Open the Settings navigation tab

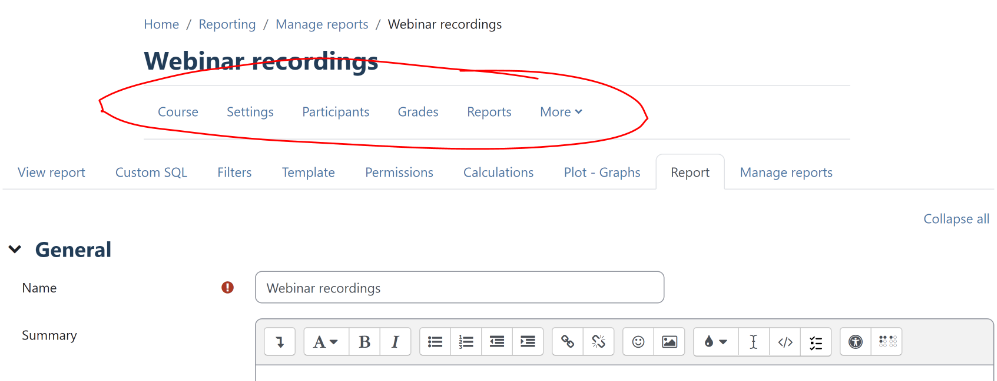click(x=250, y=112)
